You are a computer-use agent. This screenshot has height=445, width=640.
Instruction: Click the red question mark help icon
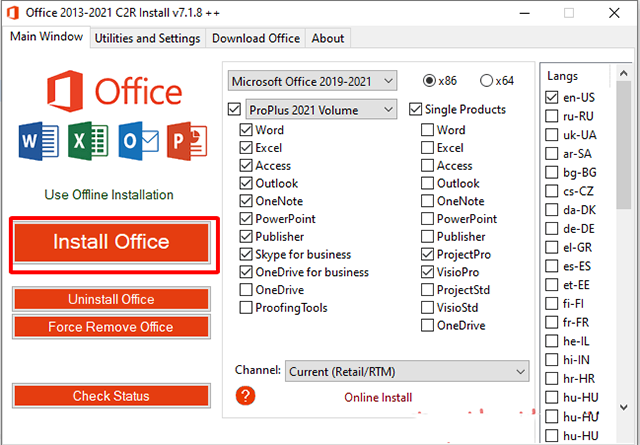245,396
